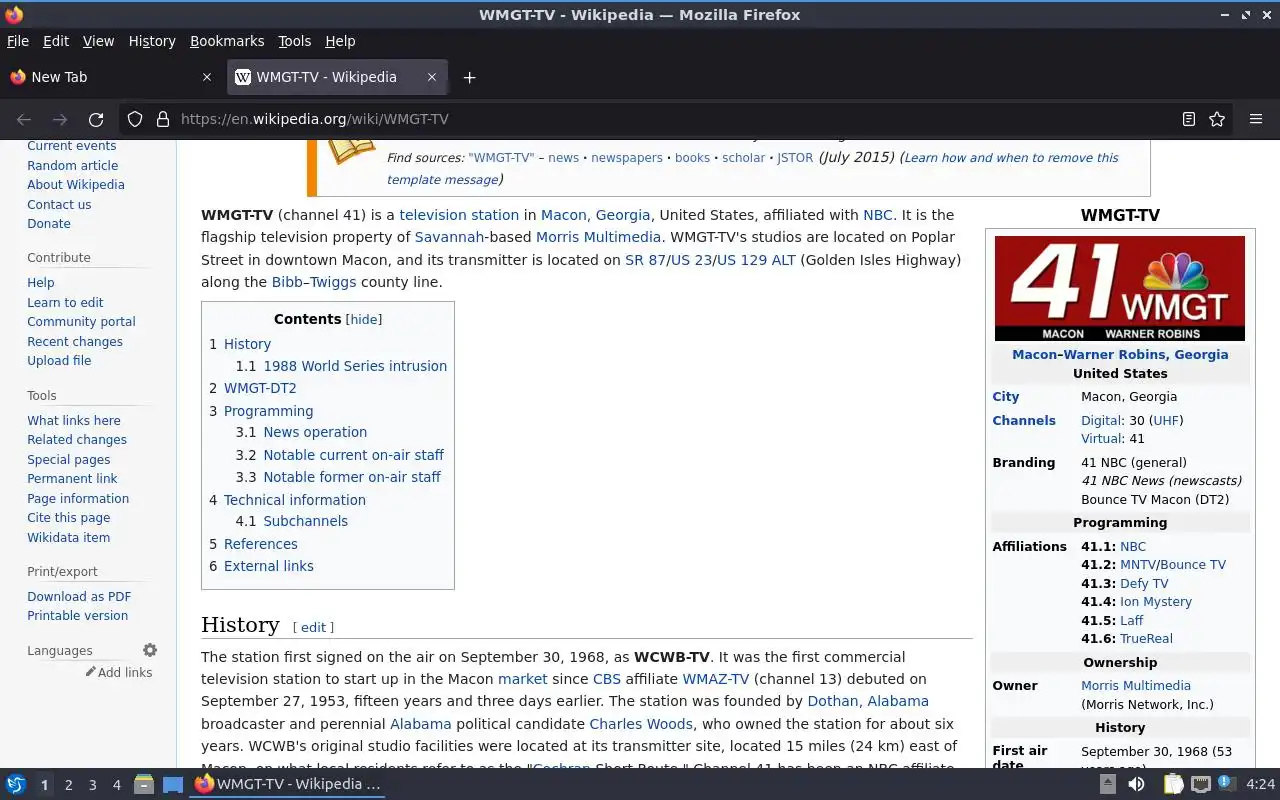Click the Donate sidebar link

[49, 224]
